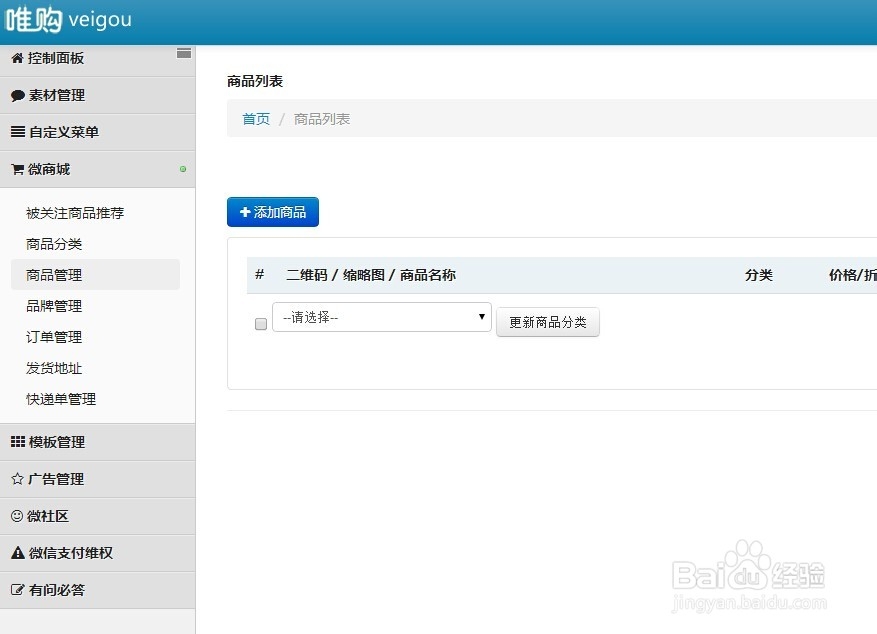Click the list icon beside 自定义菜单
The height and width of the screenshot is (634, 877).
[x=18, y=132]
